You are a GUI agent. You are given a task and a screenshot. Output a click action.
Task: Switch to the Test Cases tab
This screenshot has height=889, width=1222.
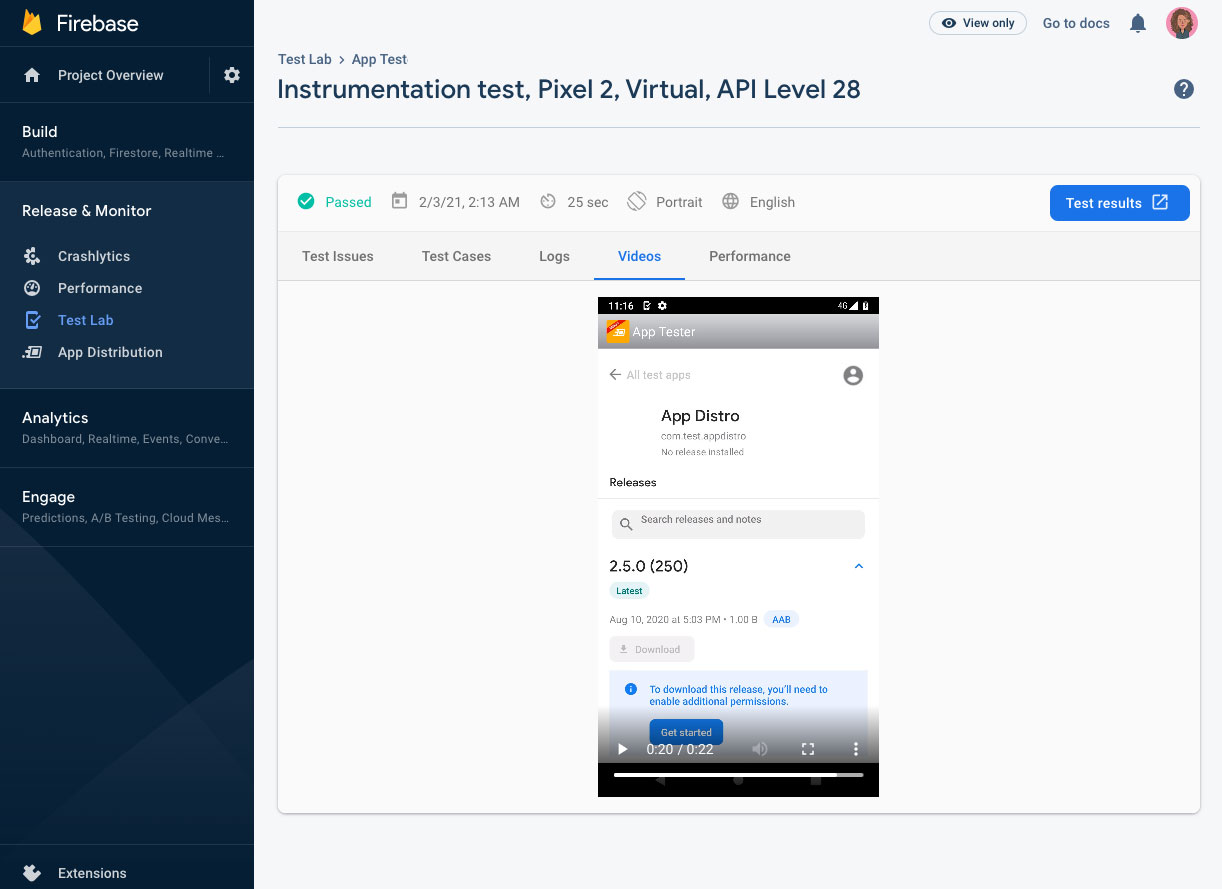tap(456, 256)
